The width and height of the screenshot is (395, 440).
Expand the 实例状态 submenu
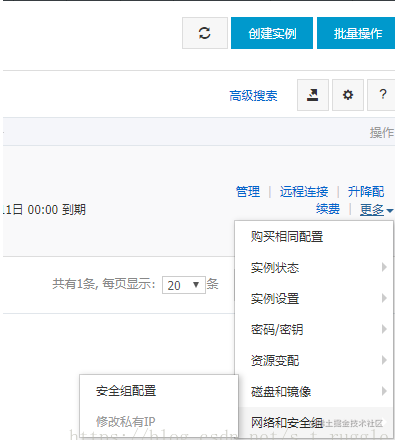click(314, 267)
